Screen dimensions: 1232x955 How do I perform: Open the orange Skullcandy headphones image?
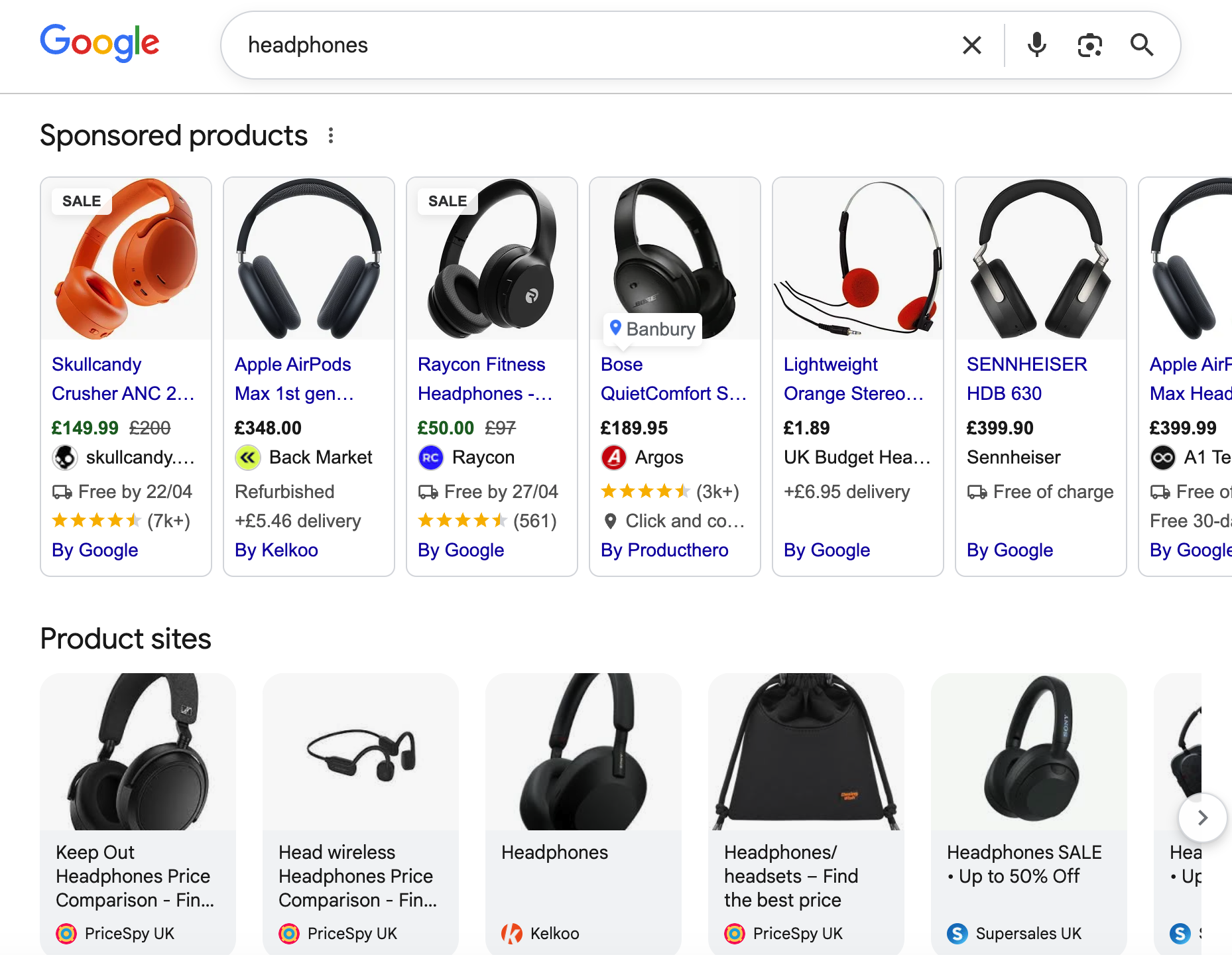tap(126, 259)
